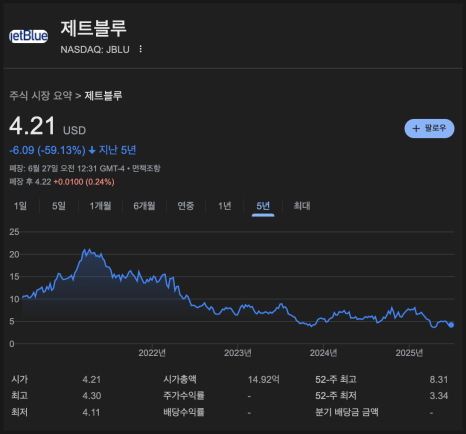
Task: Click the 8.31 52-week high value
Action: (439, 380)
